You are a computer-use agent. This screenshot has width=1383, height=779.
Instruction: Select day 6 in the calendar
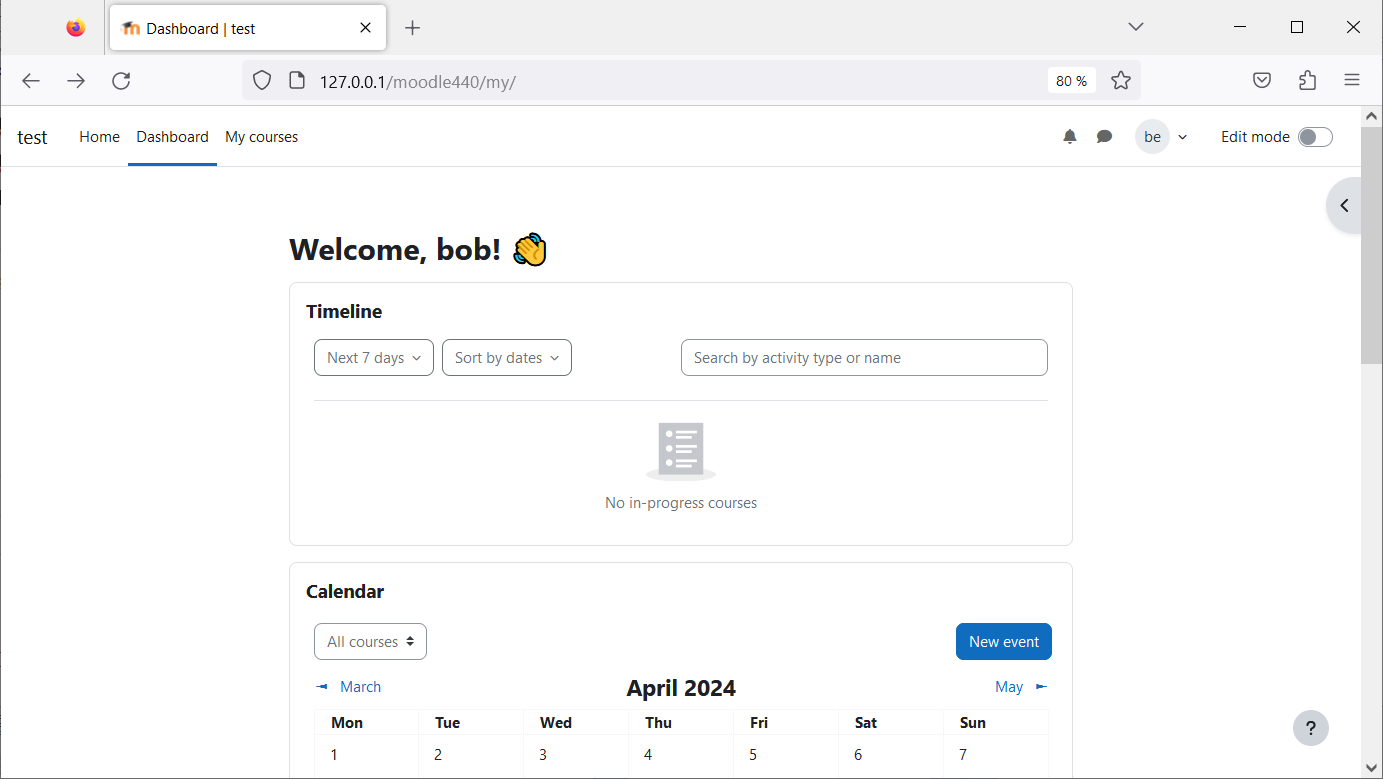coord(858,755)
